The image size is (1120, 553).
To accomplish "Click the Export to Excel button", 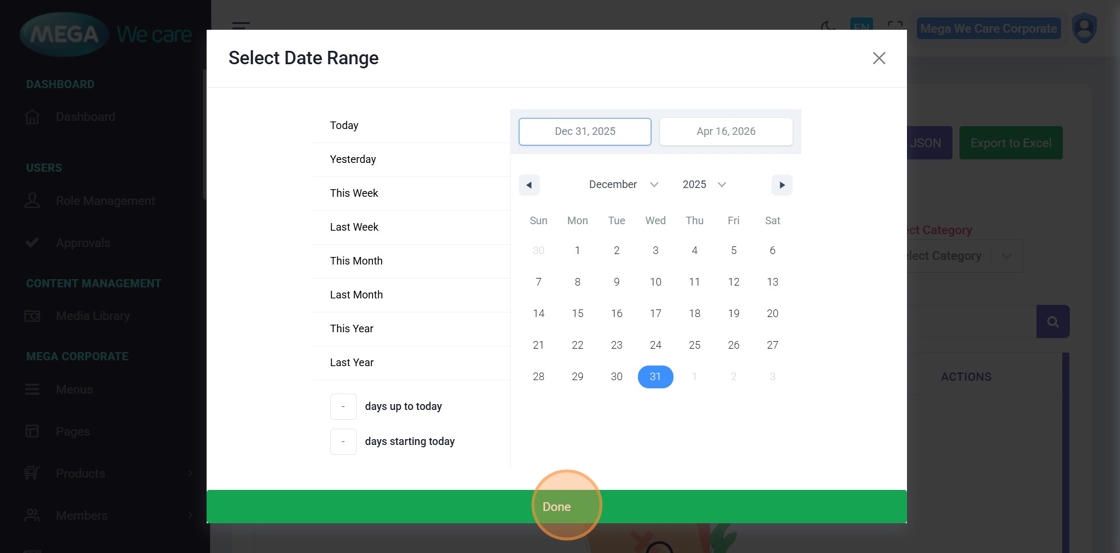I will pyautogui.click(x=1010, y=143).
